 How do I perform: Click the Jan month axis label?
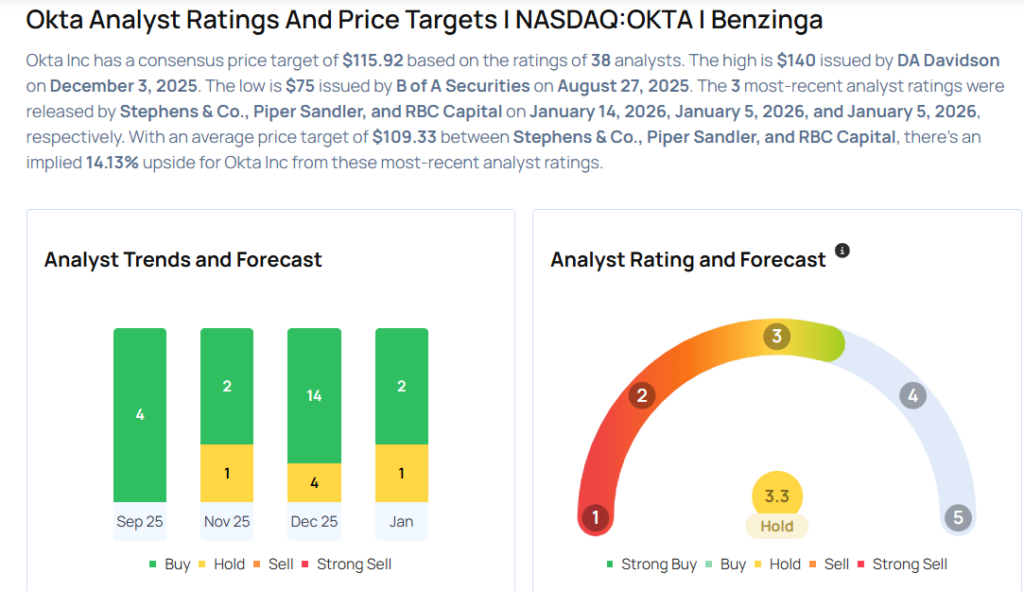(401, 521)
